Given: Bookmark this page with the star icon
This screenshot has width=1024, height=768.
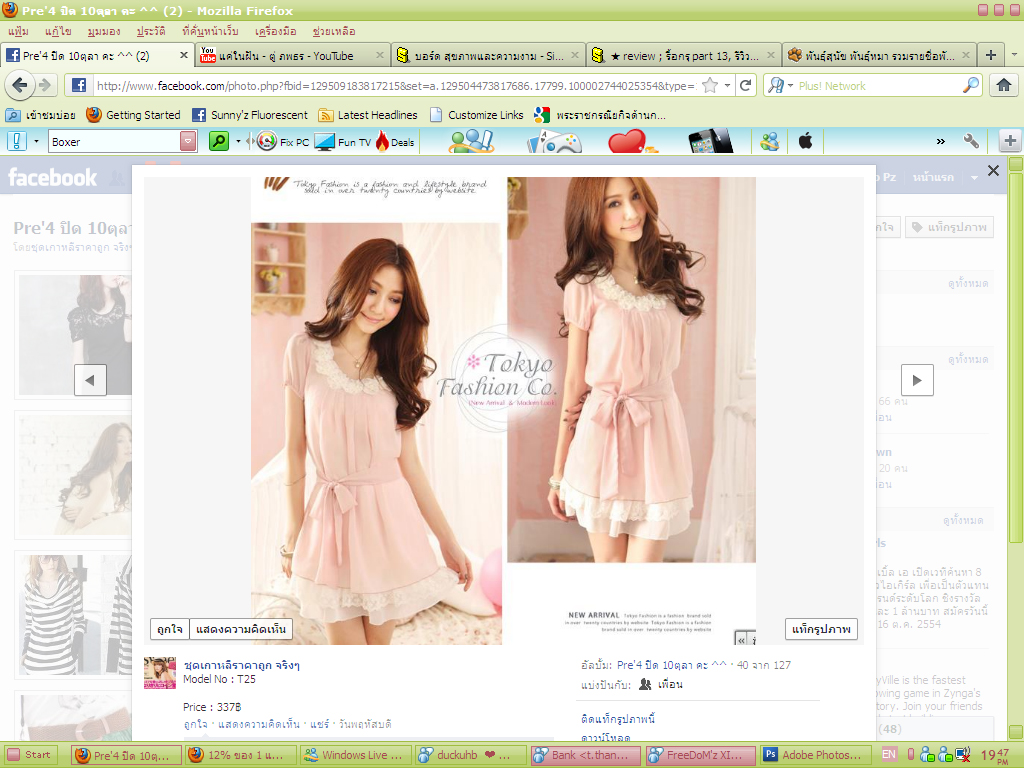Looking at the screenshot, I should [710, 86].
